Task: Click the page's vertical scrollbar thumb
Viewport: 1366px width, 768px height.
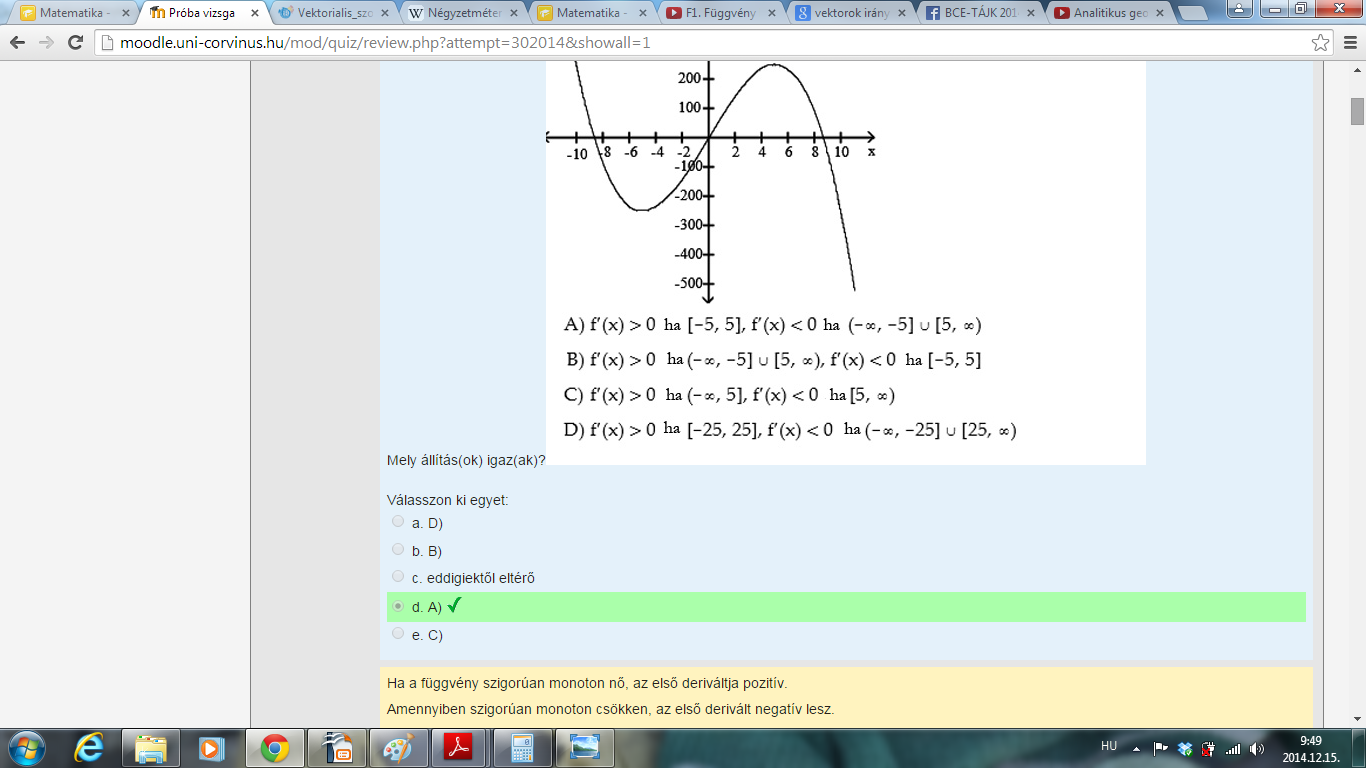Action: coord(1357,110)
